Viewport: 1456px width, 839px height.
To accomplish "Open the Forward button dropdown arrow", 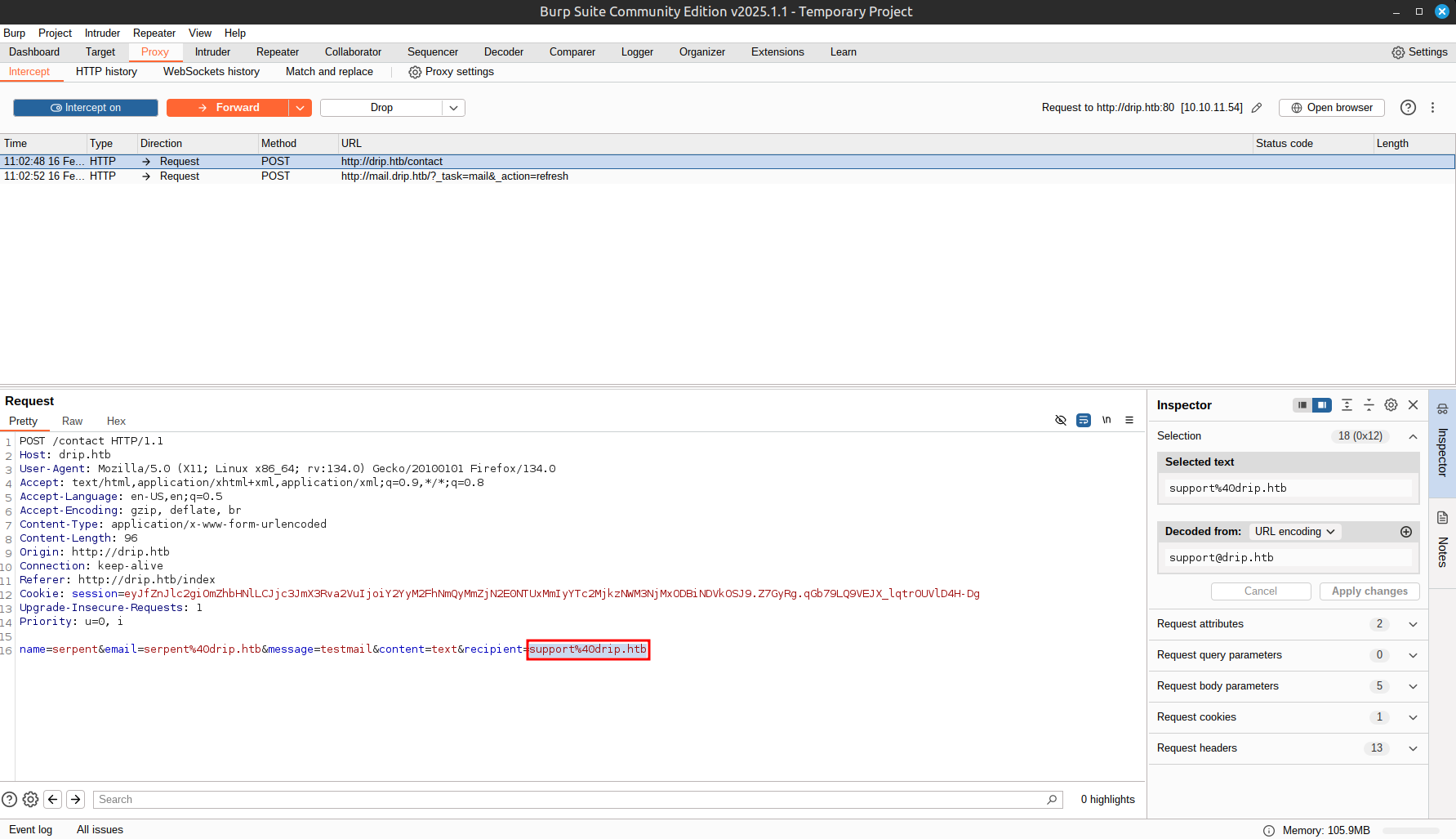I will pos(300,108).
